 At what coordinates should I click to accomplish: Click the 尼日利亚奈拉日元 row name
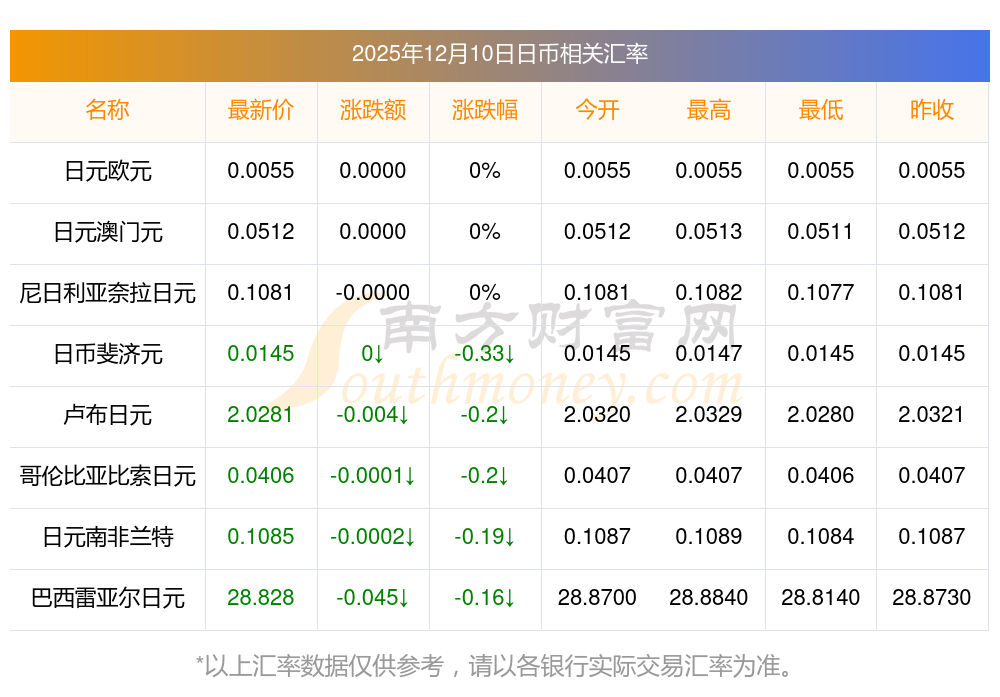(107, 293)
